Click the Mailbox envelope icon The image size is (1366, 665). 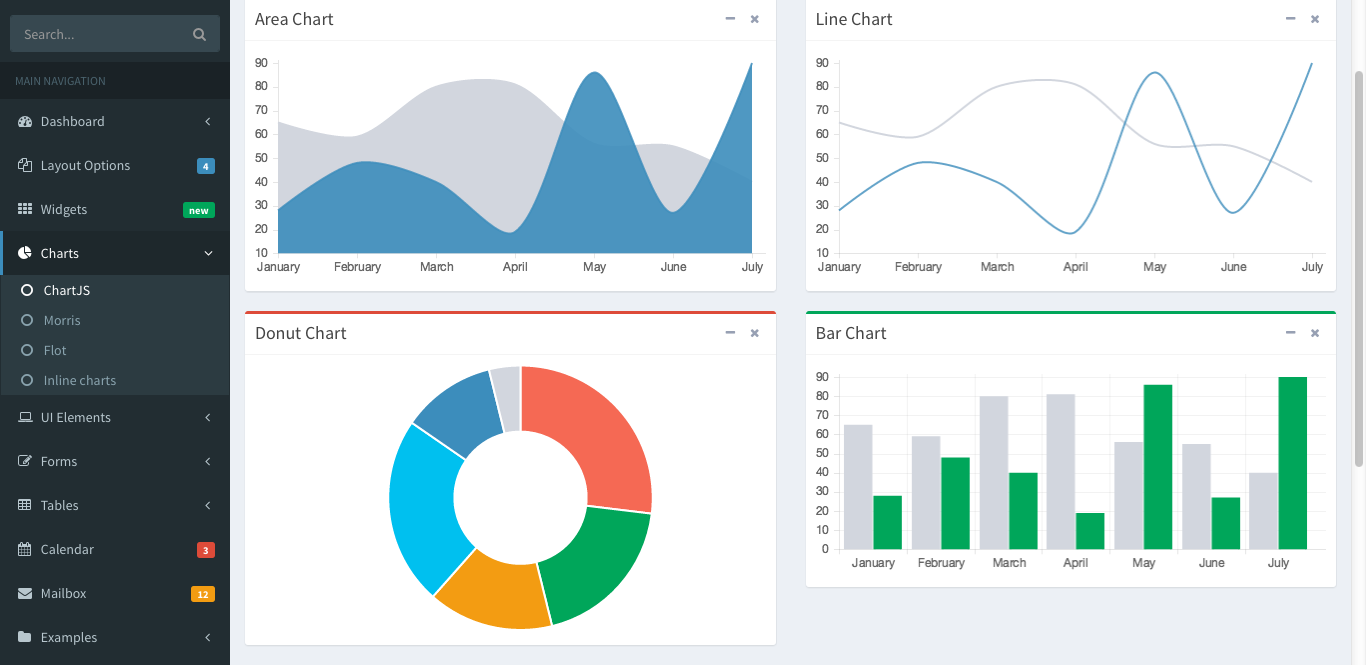(25, 593)
